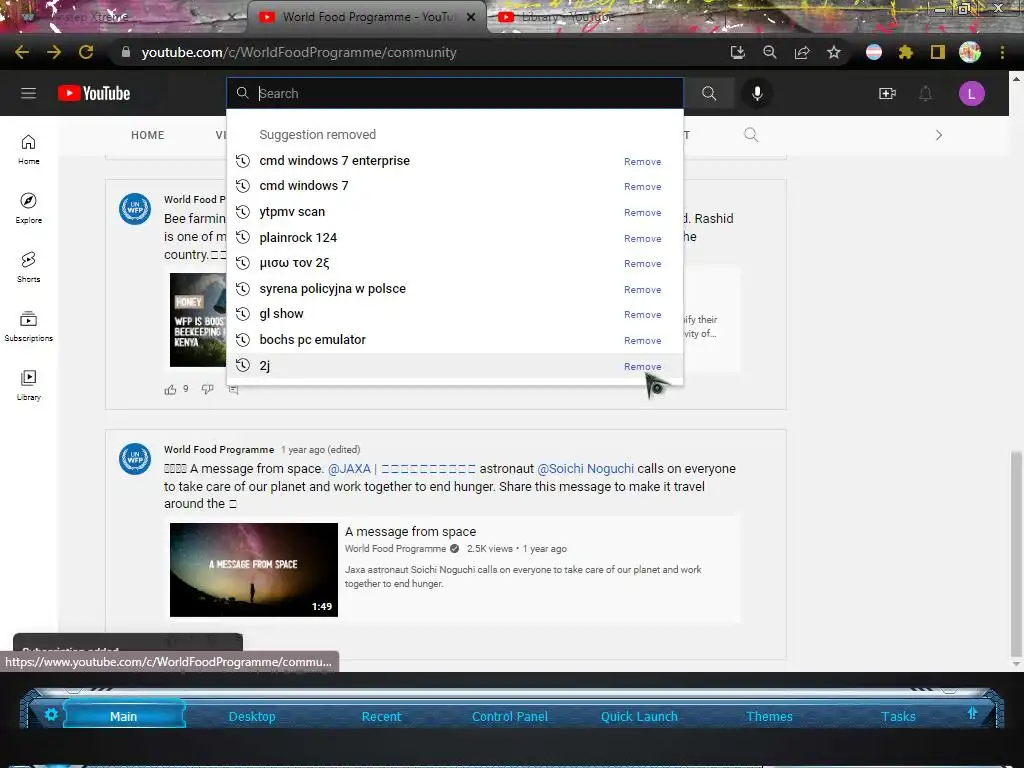Click the channel search magnifier icon
Viewport: 1024px width, 768px height.
coord(751,135)
